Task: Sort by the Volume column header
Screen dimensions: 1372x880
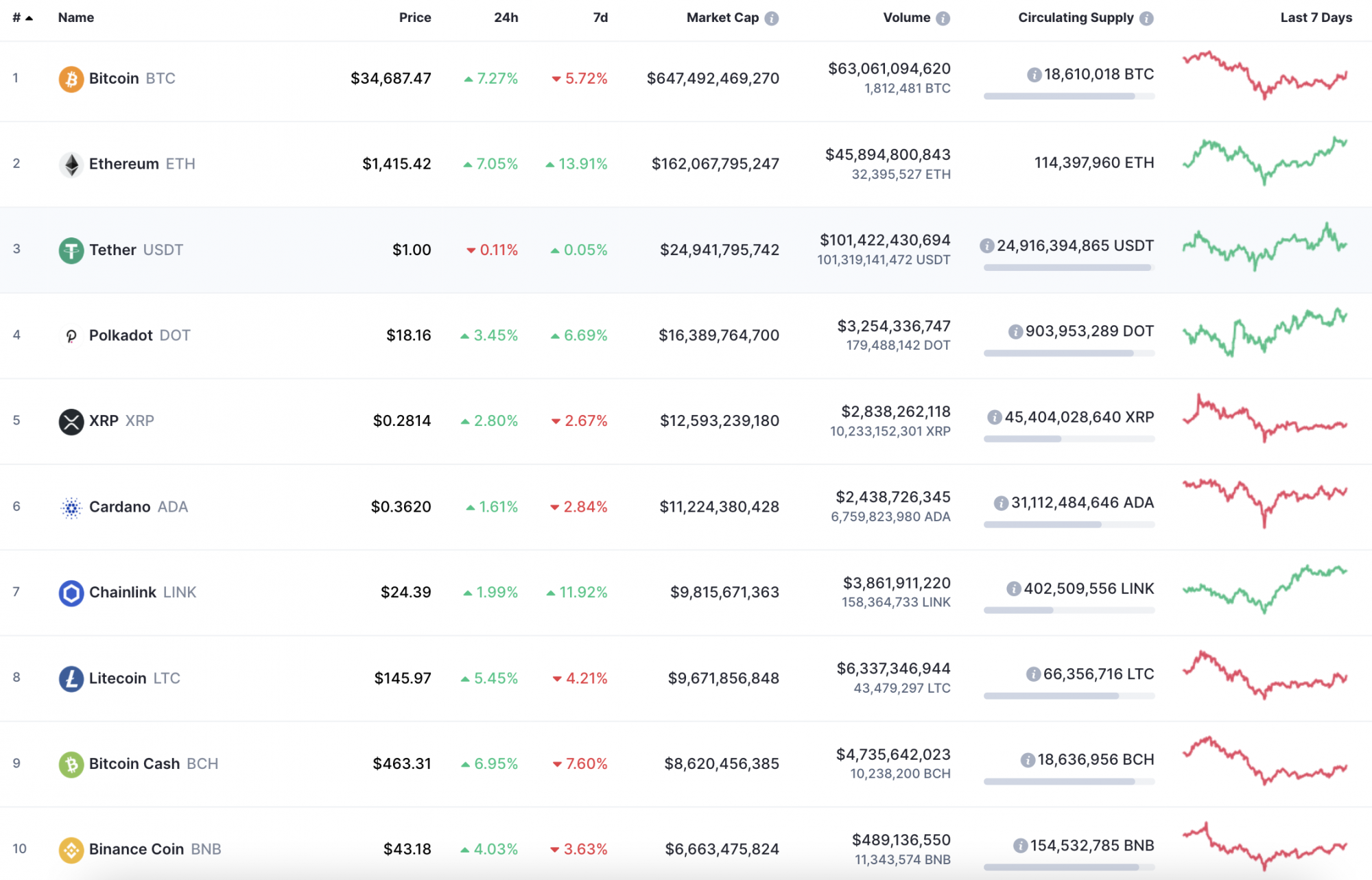Action: [906, 18]
